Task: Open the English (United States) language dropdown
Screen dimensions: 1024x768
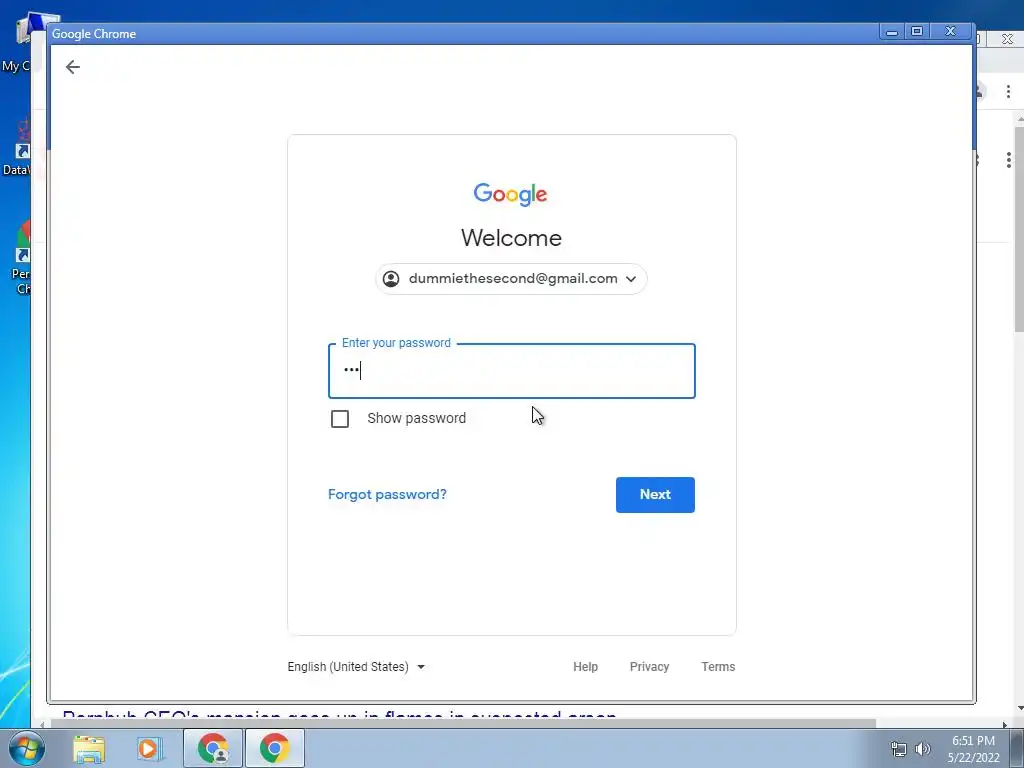Action: 356,667
